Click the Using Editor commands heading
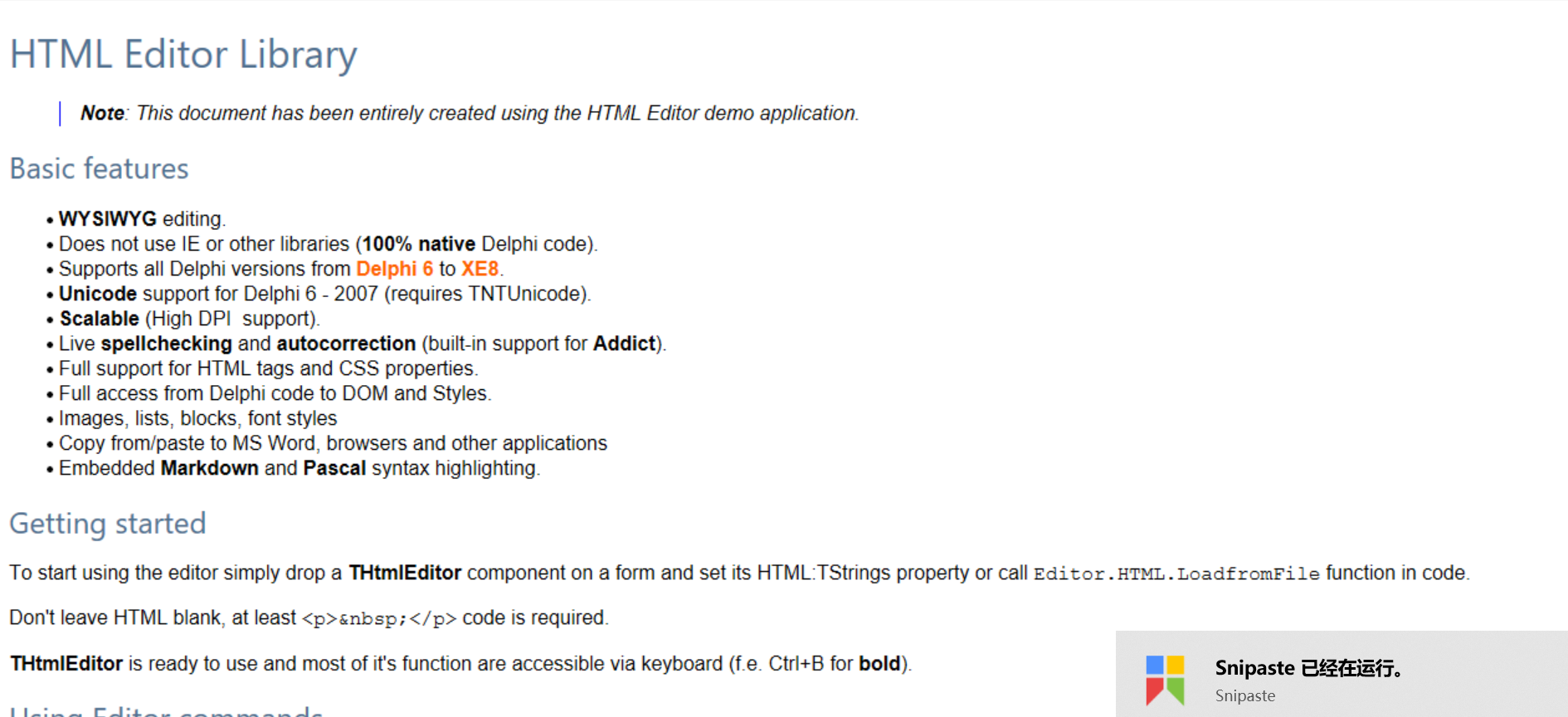Viewport: 1568px width, 717px height. click(x=166, y=712)
